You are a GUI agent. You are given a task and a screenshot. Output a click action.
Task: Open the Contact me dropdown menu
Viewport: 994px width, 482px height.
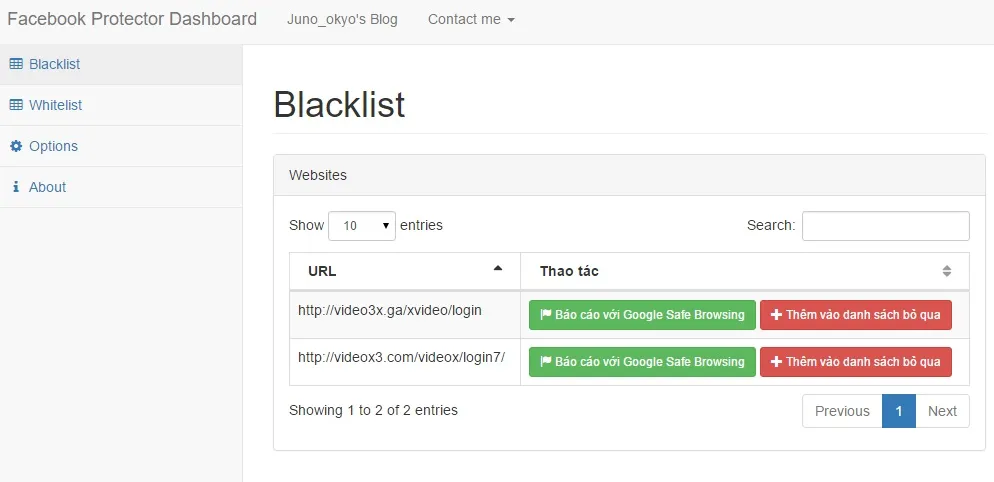pyautogui.click(x=471, y=19)
